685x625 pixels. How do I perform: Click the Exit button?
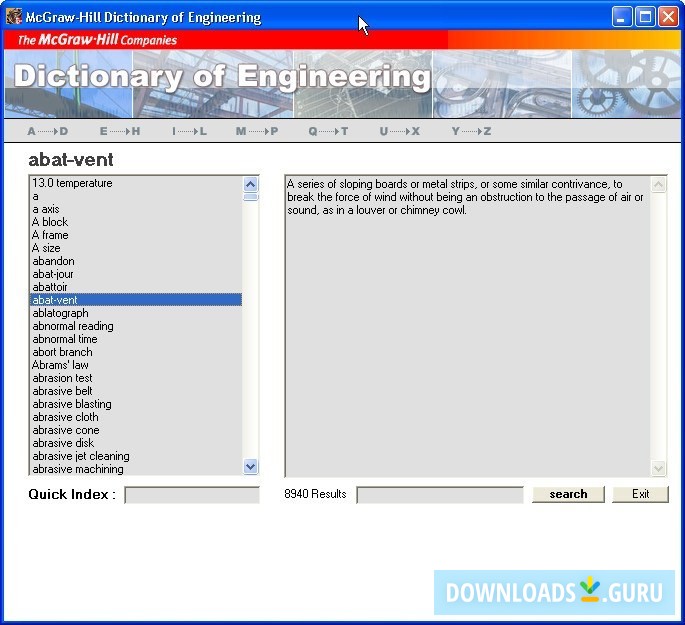tap(640, 494)
